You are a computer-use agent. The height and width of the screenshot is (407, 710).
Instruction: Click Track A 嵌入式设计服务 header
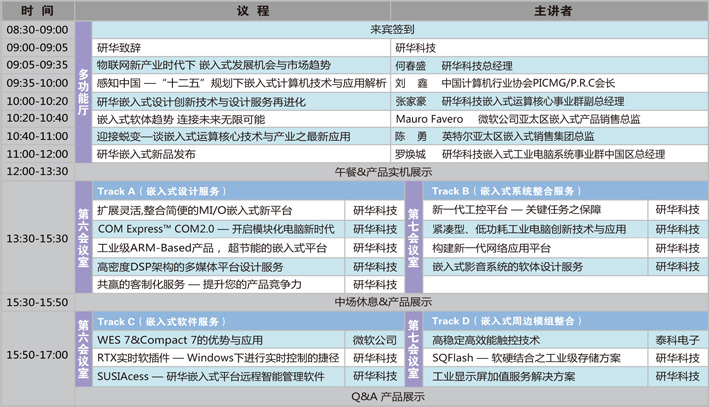tap(248, 191)
